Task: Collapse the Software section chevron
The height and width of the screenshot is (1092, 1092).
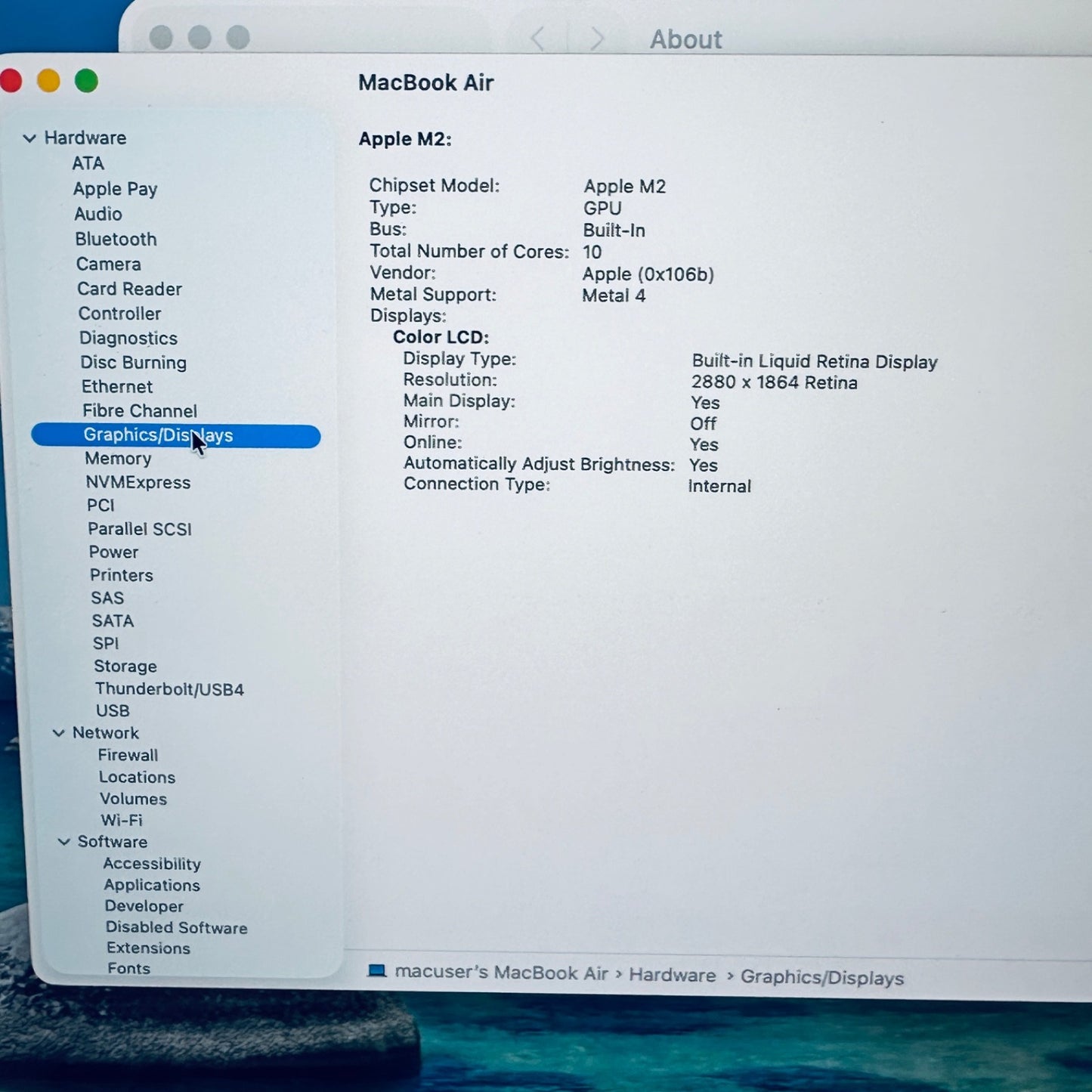Action: click(x=64, y=842)
